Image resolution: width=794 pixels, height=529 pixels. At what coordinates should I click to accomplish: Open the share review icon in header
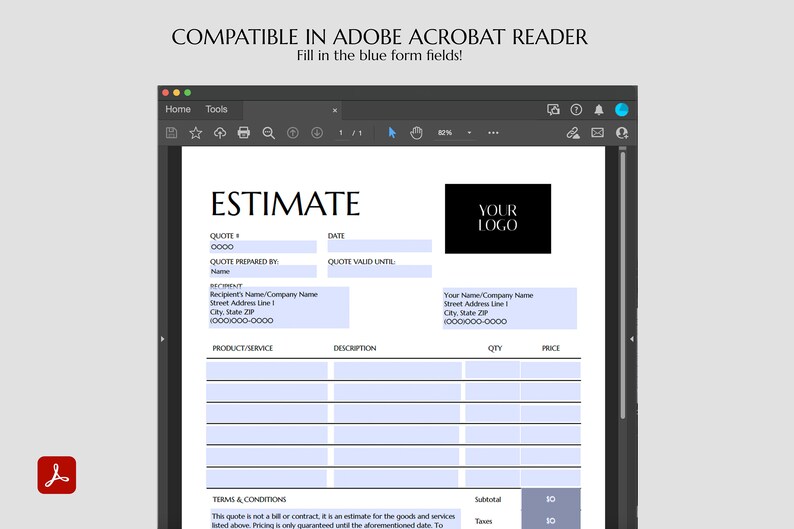[553, 109]
